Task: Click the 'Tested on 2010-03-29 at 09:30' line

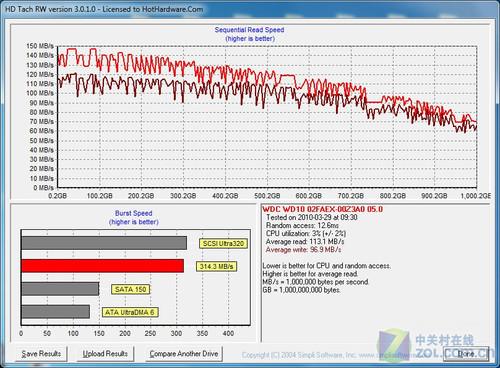Action: coord(311,217)
